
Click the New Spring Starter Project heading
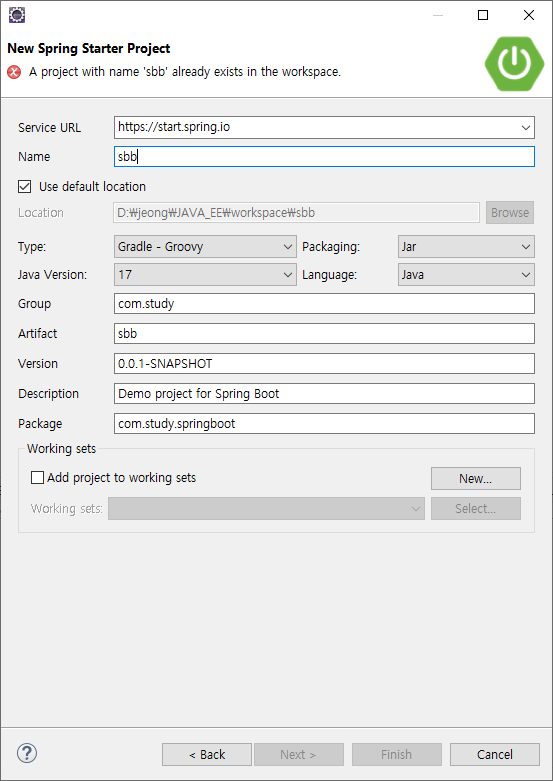point(89,48)
